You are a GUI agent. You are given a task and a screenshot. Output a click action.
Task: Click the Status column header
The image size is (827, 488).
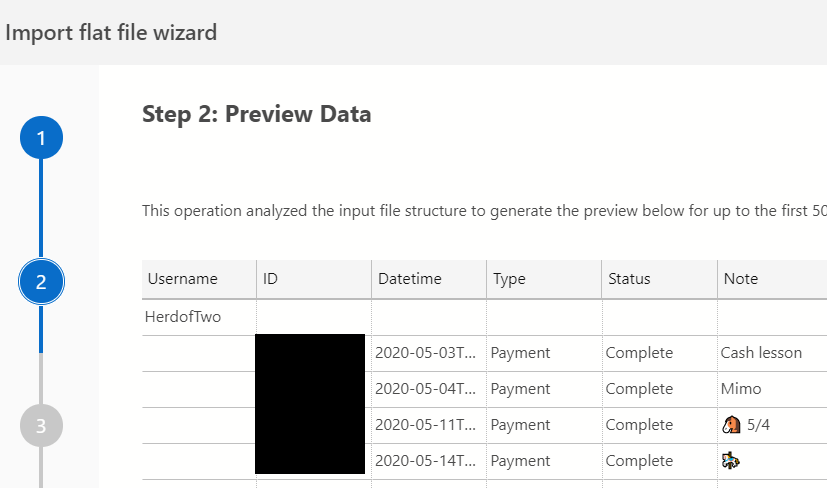click(629, 279)
